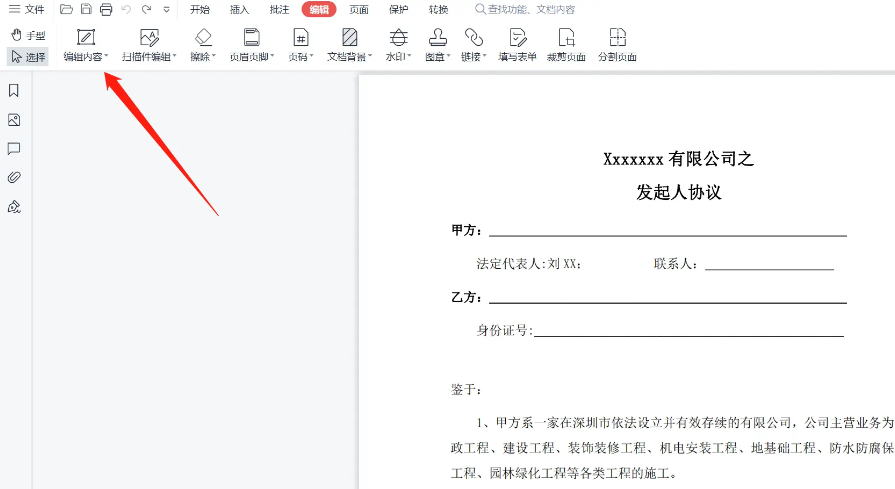895x489 pixels.
Task: Click the 编辑内容 (Edit Content) tool
Action: [86, 45]
